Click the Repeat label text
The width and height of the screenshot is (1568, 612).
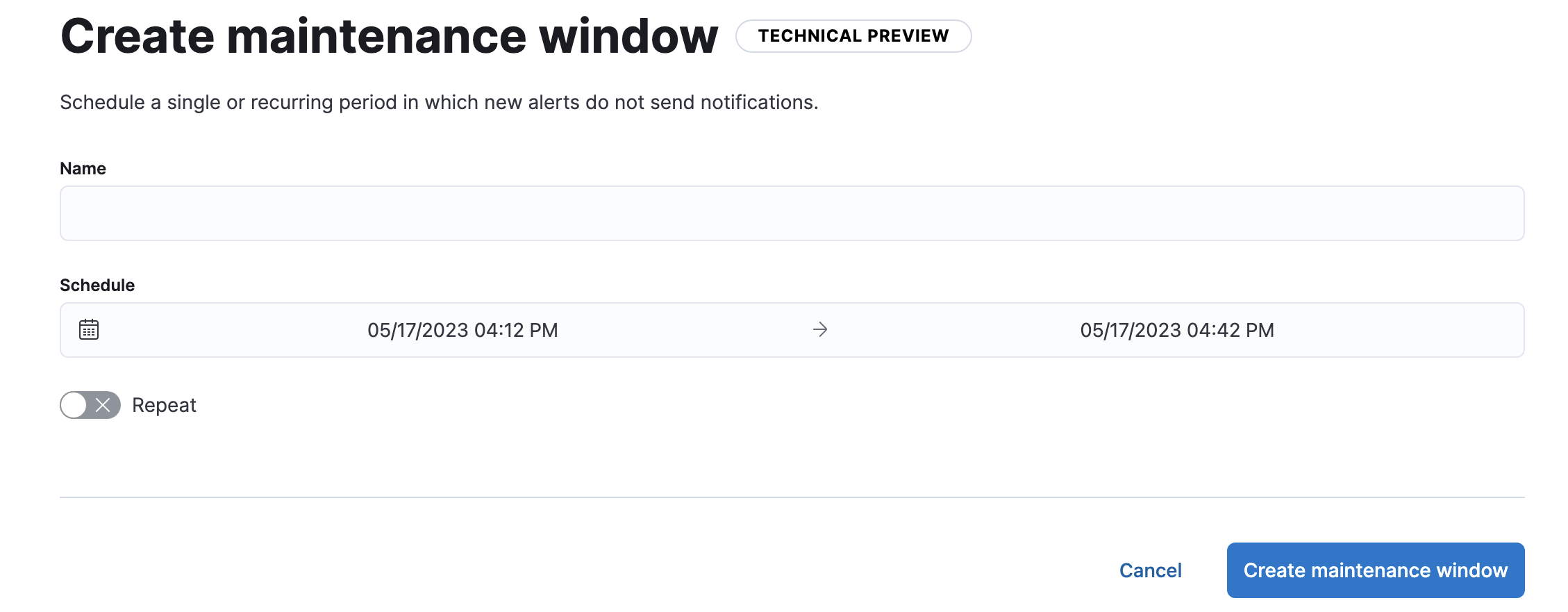pos(164,406)
